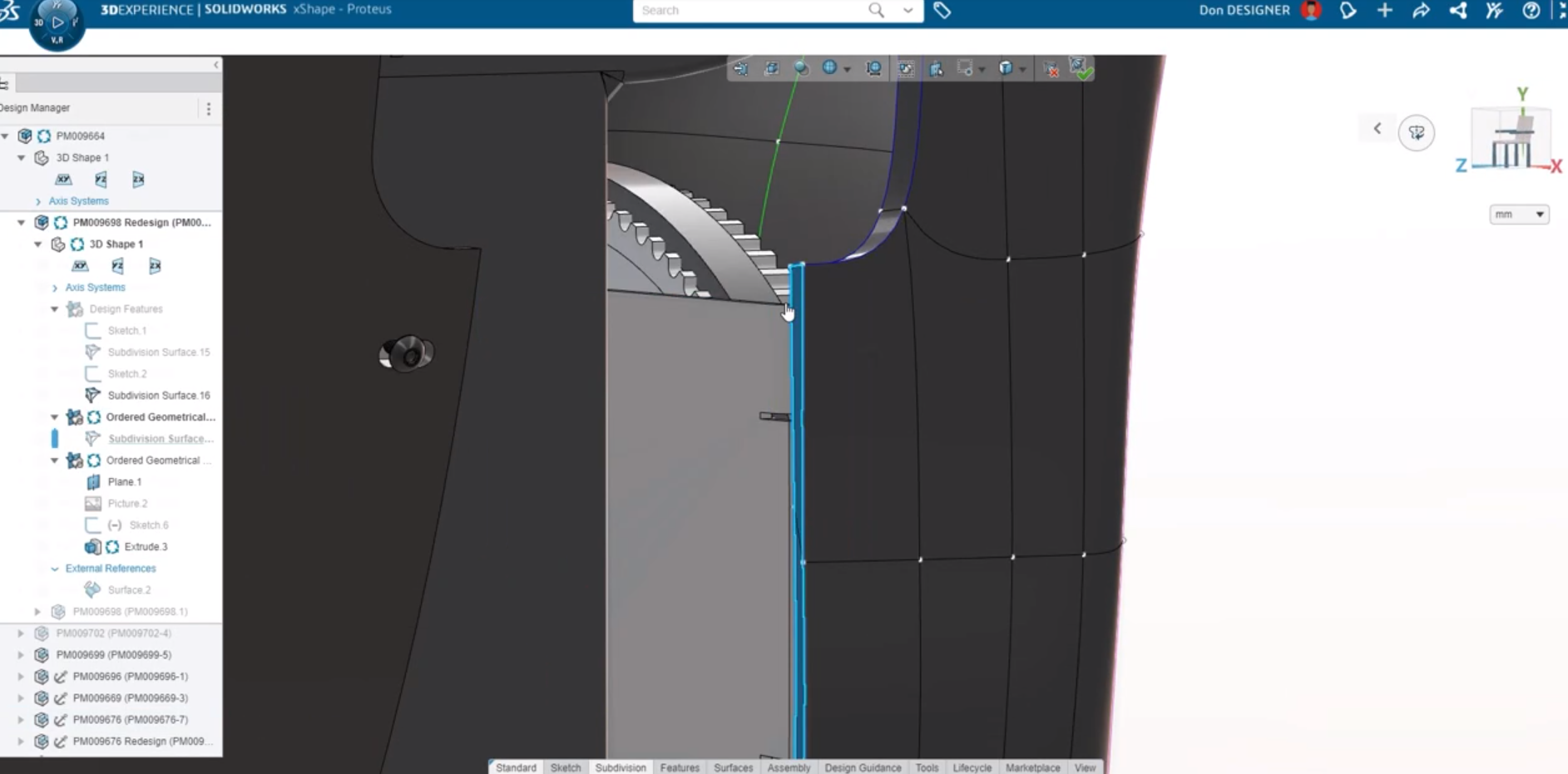This screenshot has height=774, width=1568.
Task: Click inside the Search field at the top
Action: pos(749,11)
